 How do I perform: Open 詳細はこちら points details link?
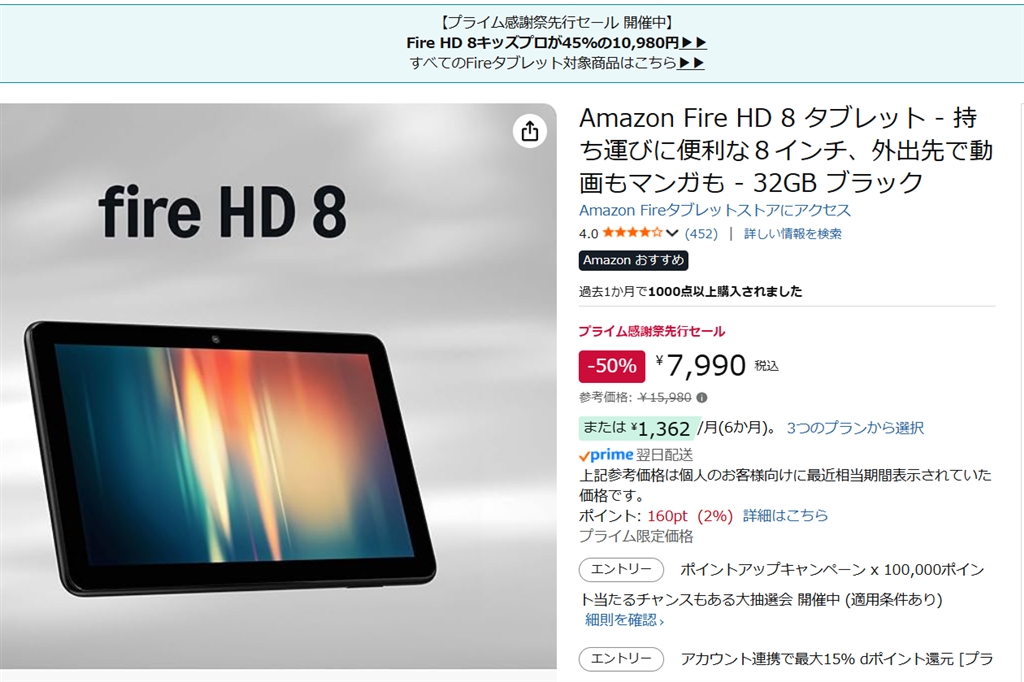tap(785, 515)
